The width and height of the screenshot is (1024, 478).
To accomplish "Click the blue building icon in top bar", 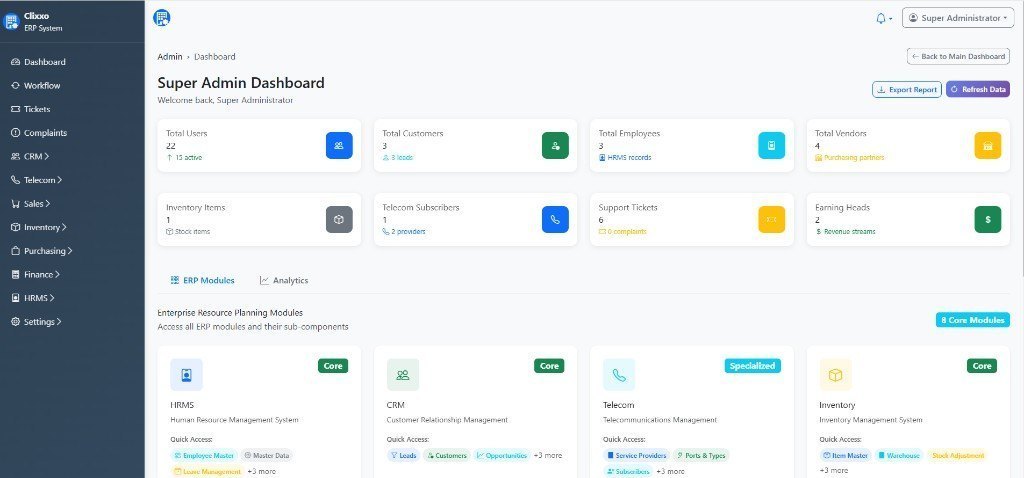I will (x=162, y=18).
